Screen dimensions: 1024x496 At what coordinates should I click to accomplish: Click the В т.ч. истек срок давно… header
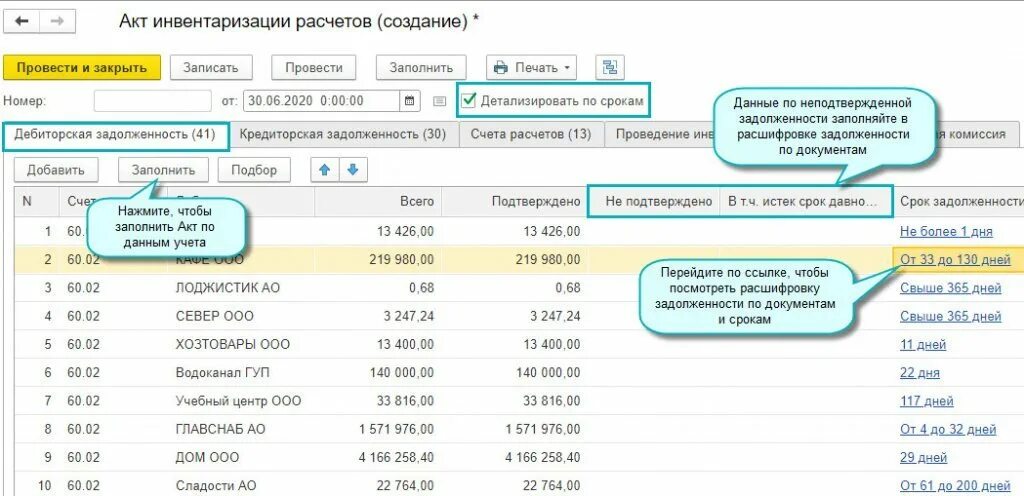pos(806,202)
